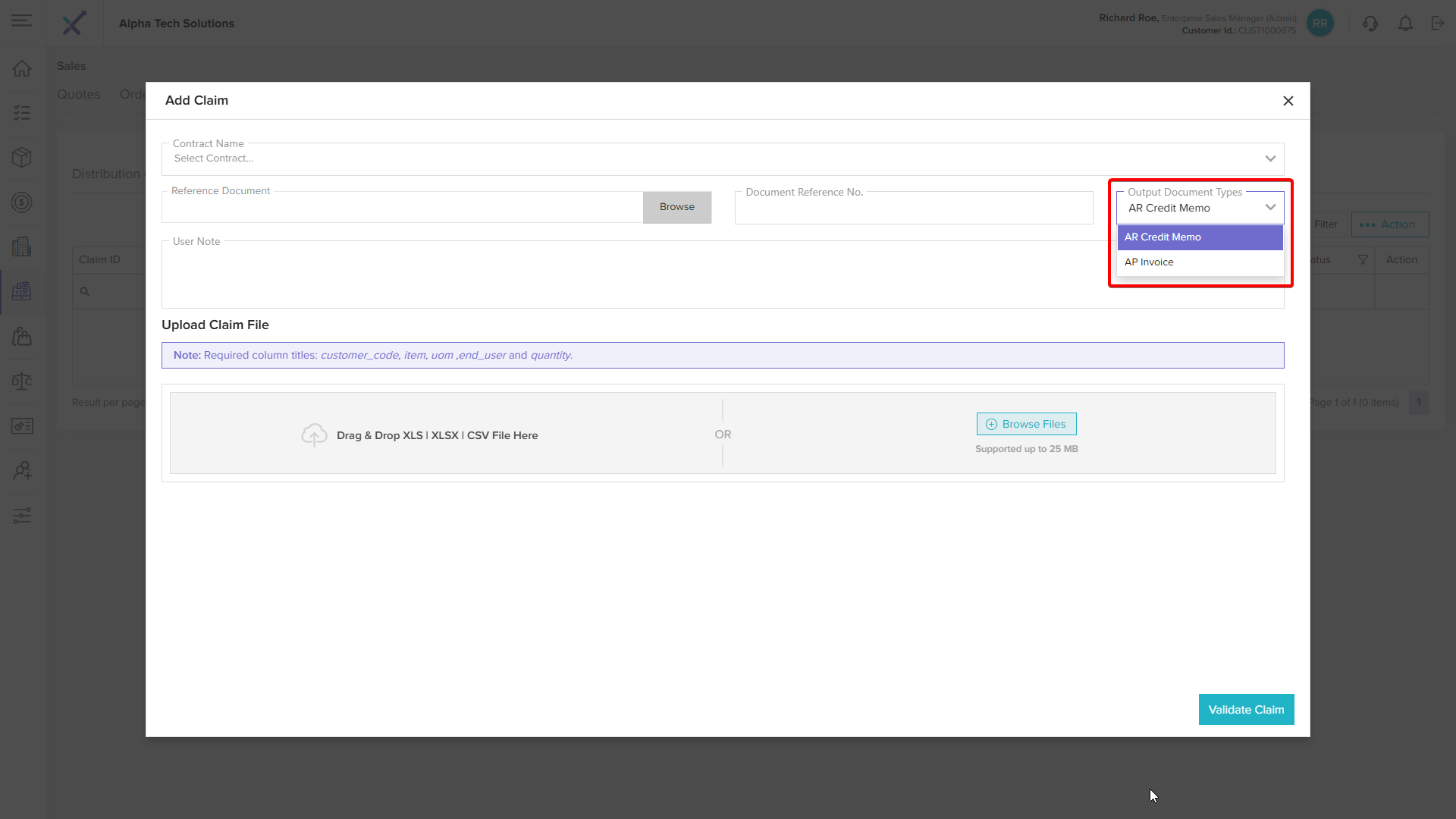
Task: Open the balance scale sidebar icon
Action: (22, 381)
